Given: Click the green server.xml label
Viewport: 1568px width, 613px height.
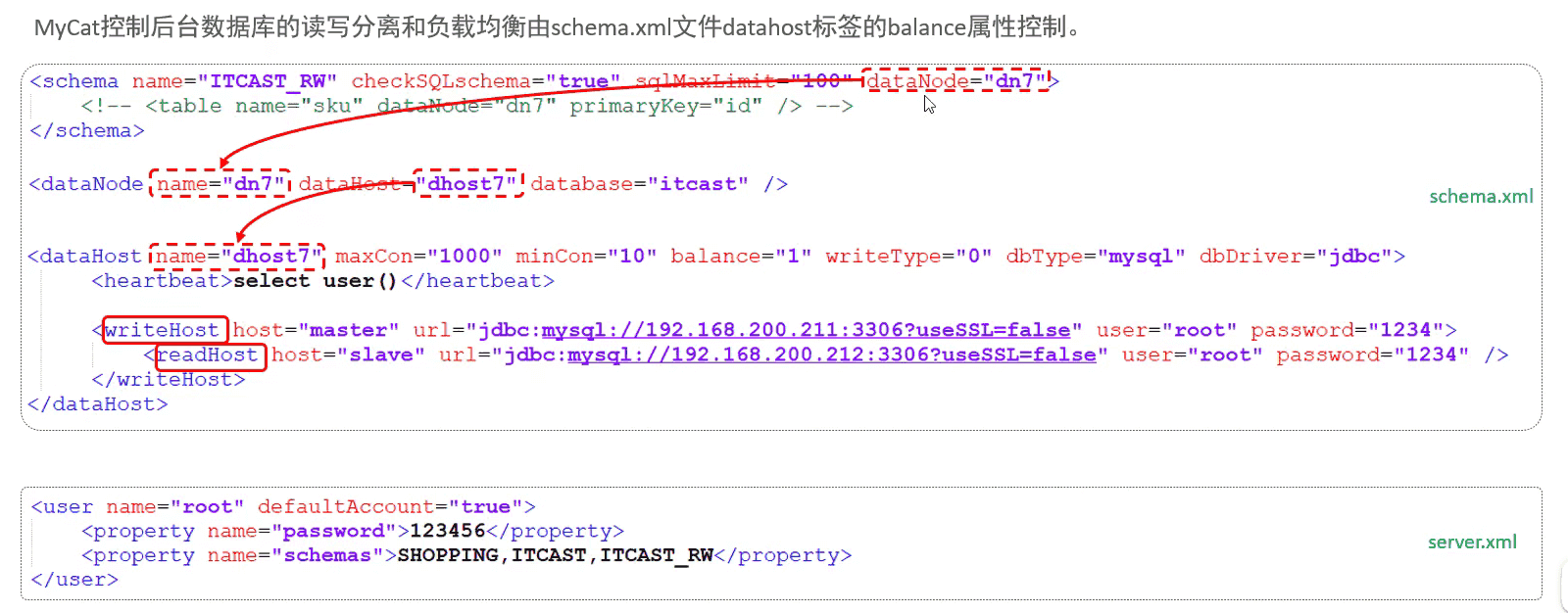Looking at the screenshot, I should point(1472,542).
